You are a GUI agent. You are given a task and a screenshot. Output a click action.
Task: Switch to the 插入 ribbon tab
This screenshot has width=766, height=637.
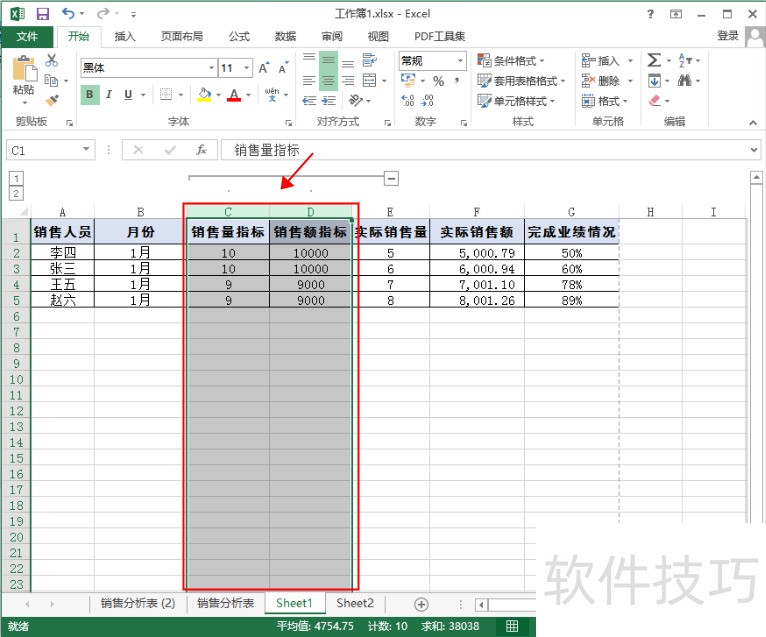(125, 36)
